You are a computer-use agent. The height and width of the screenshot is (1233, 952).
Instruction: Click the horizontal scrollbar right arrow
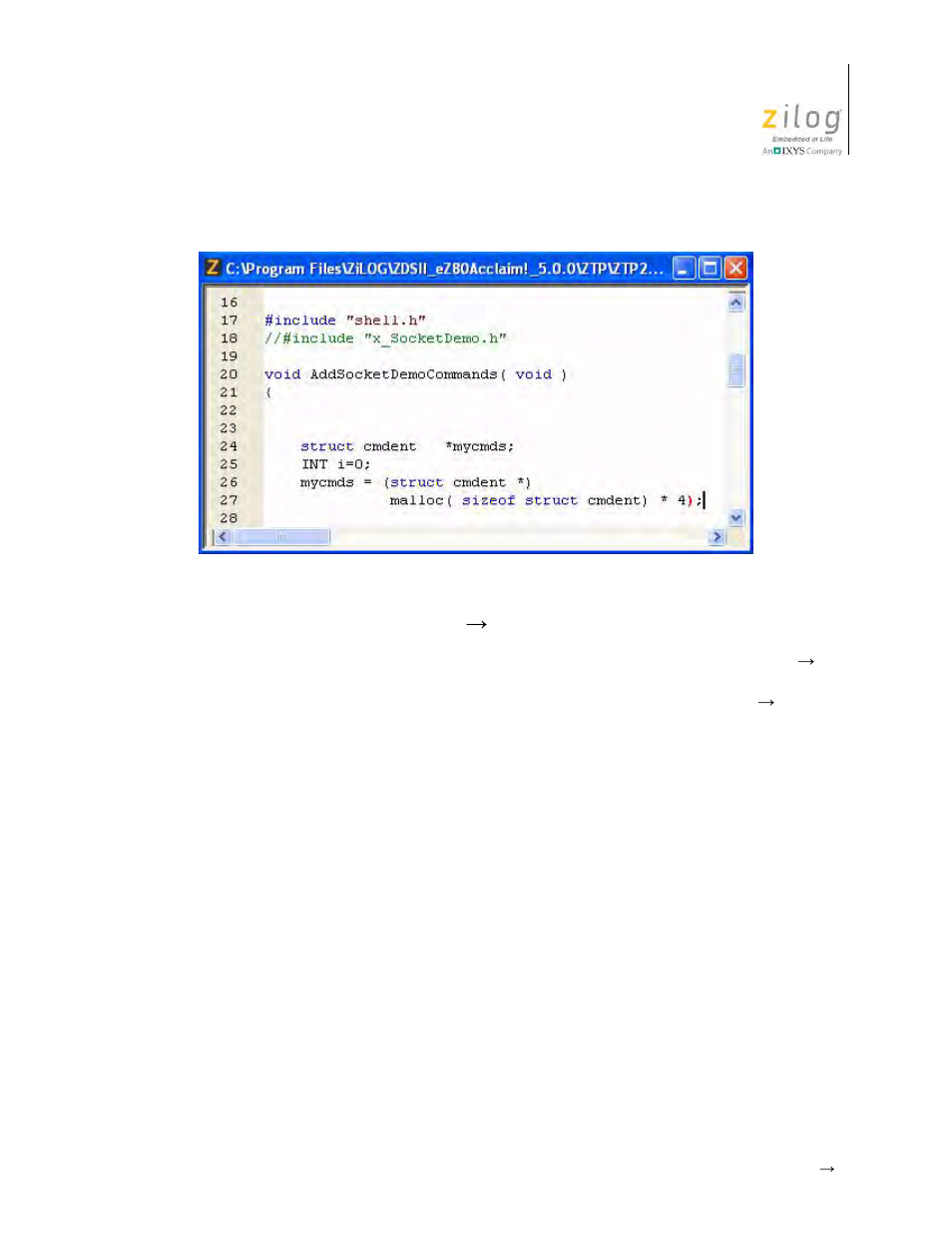point(716,537)
